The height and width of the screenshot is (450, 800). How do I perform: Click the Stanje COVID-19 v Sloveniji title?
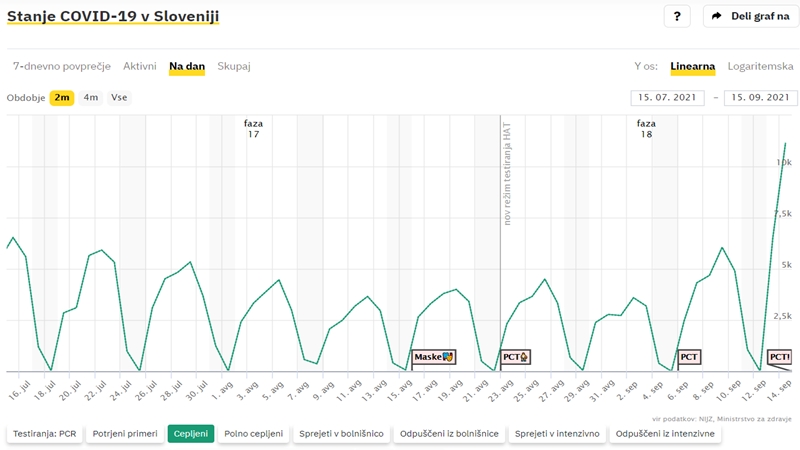pyautogui.click(x=113, y=16)
